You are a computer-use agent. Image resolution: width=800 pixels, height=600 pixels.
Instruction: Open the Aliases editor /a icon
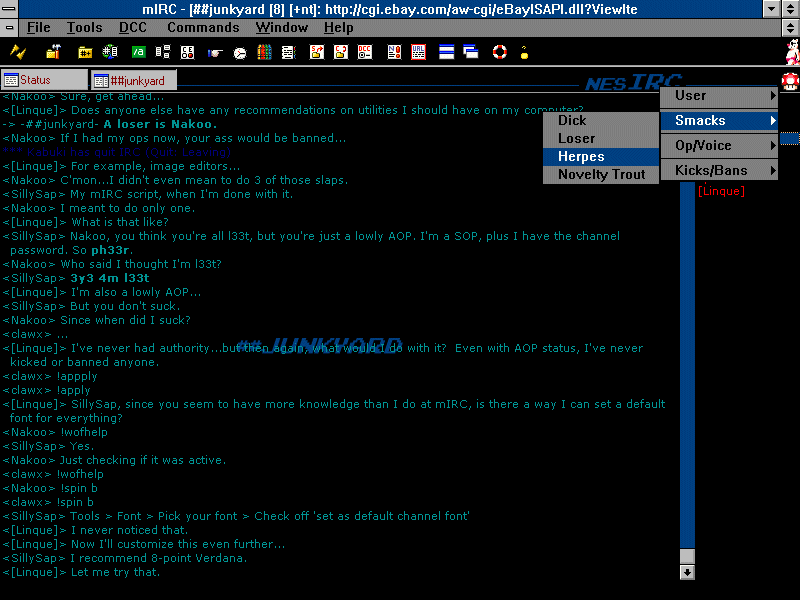tap(138, 52)
